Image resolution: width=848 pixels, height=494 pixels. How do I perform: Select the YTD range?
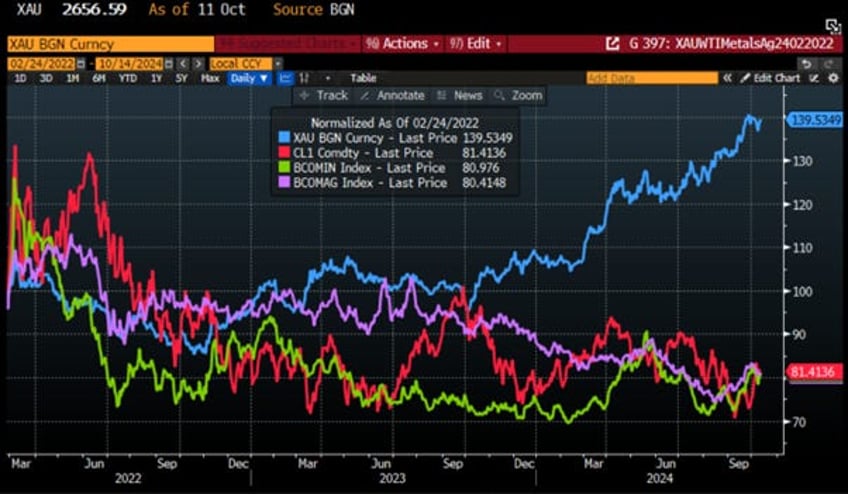point(128,78)
